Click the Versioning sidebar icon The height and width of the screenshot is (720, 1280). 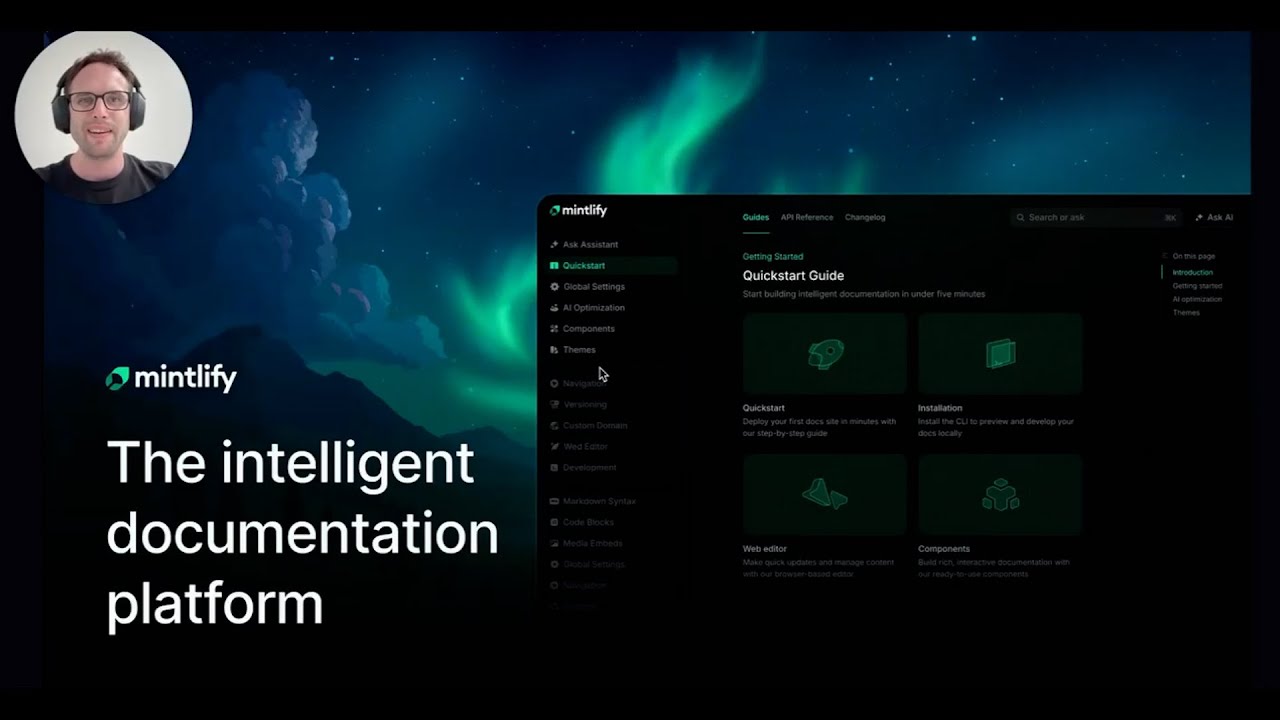coord(554,405)
